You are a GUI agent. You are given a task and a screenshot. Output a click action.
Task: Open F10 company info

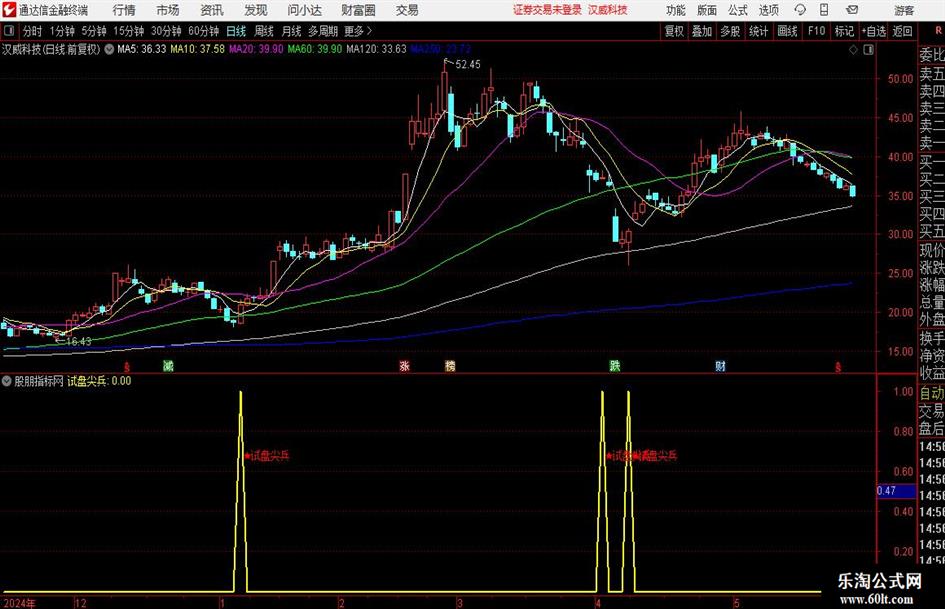[x=817, y=31]
